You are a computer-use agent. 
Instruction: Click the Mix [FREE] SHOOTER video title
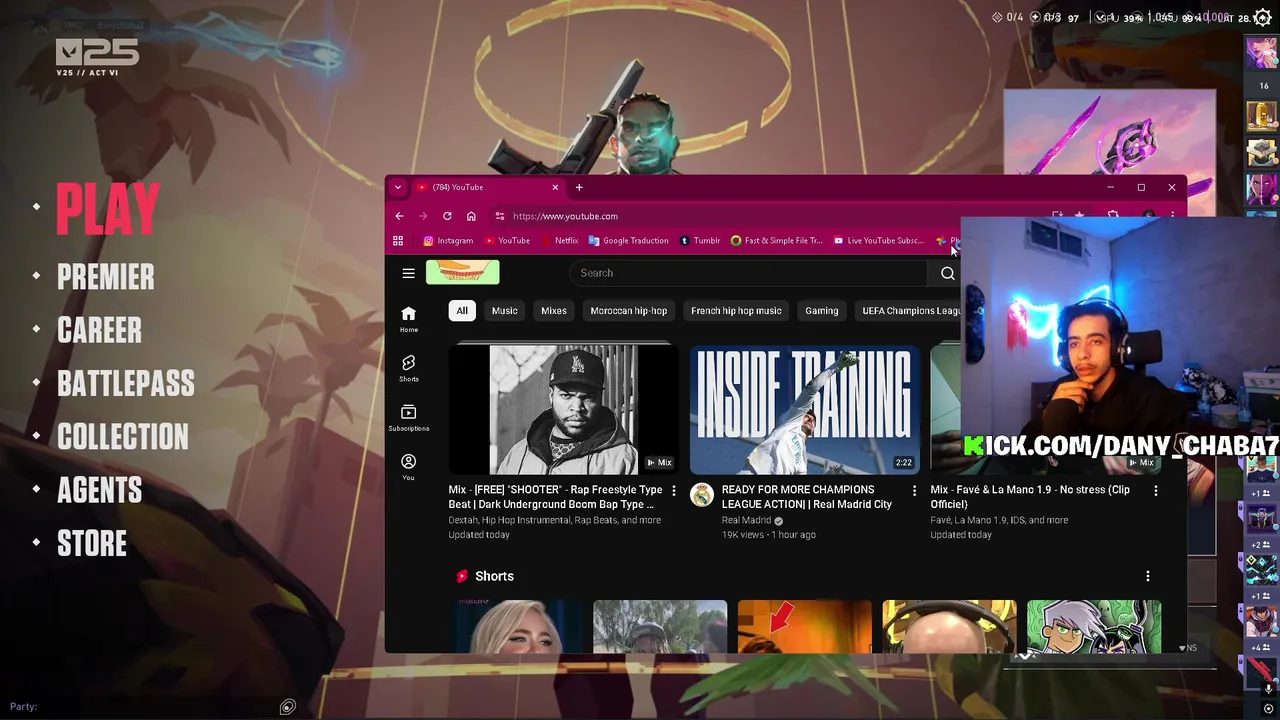click(556, 497)
